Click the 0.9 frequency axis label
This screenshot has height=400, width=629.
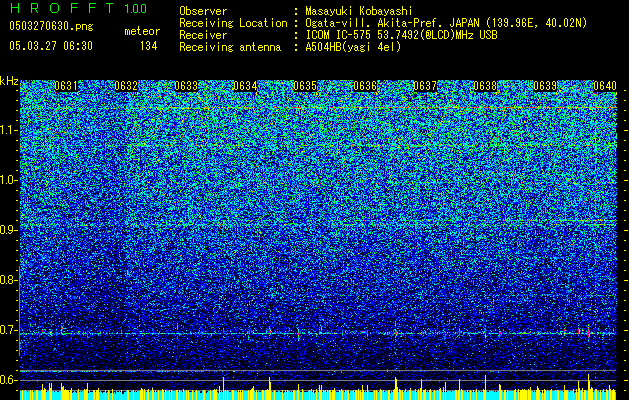tap(7, 230)
